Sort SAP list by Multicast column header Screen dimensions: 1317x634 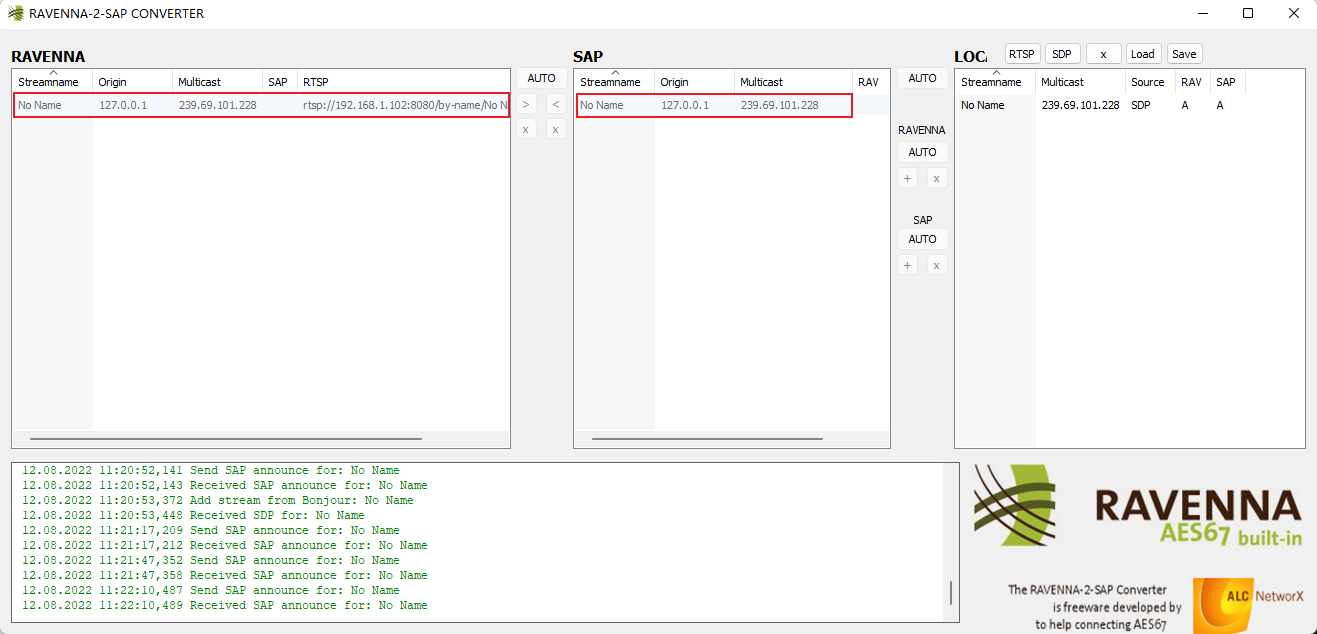pos(793,82)
